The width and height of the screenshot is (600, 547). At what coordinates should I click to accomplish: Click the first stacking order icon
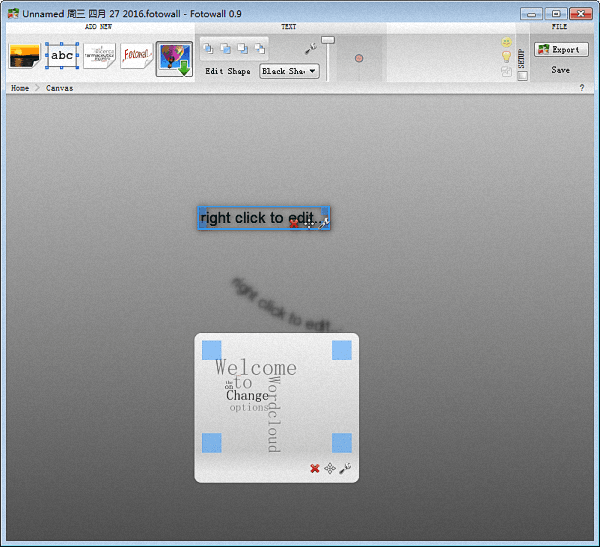click(x=209, y=48)
